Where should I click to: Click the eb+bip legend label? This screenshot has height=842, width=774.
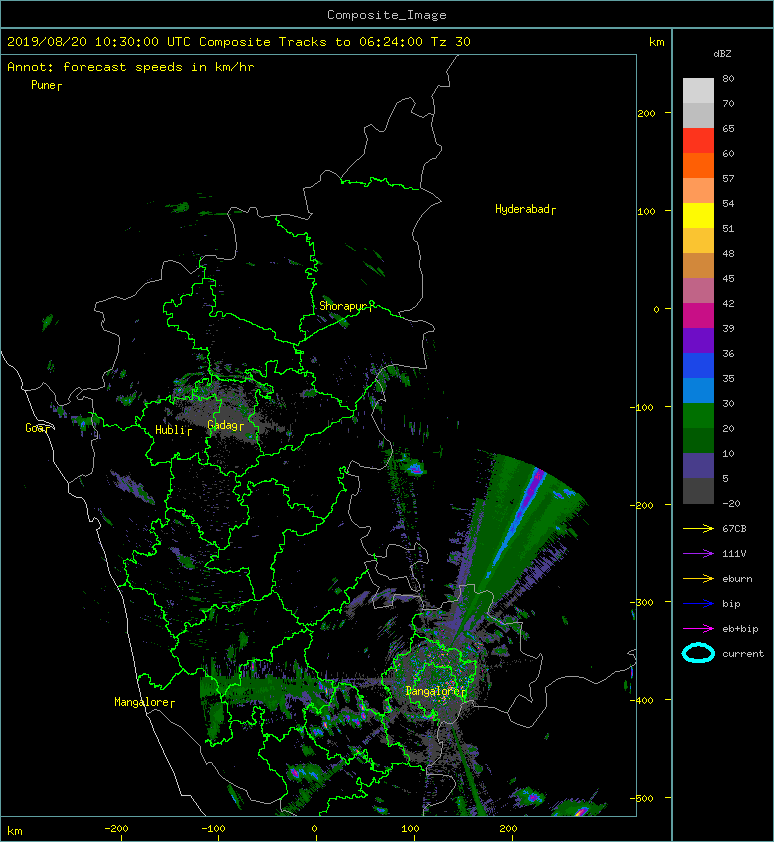(x=740, y=629)
